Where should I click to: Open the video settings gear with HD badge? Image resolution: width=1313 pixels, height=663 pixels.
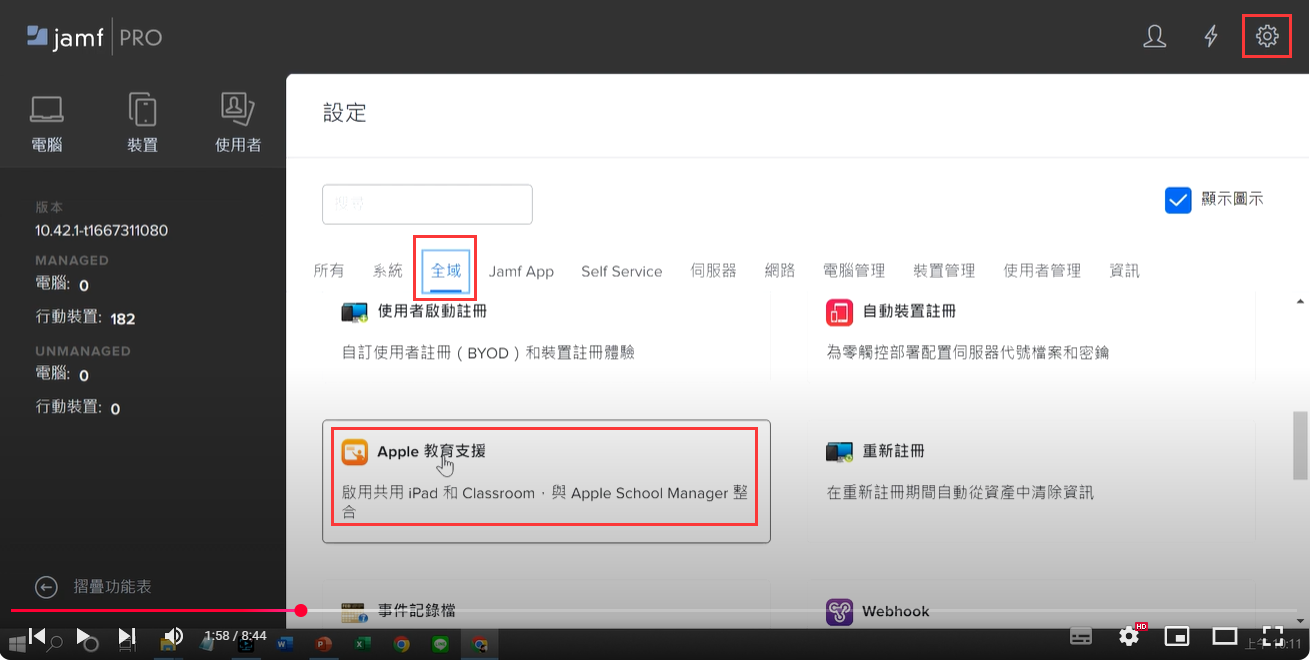tap(1130, 636)
